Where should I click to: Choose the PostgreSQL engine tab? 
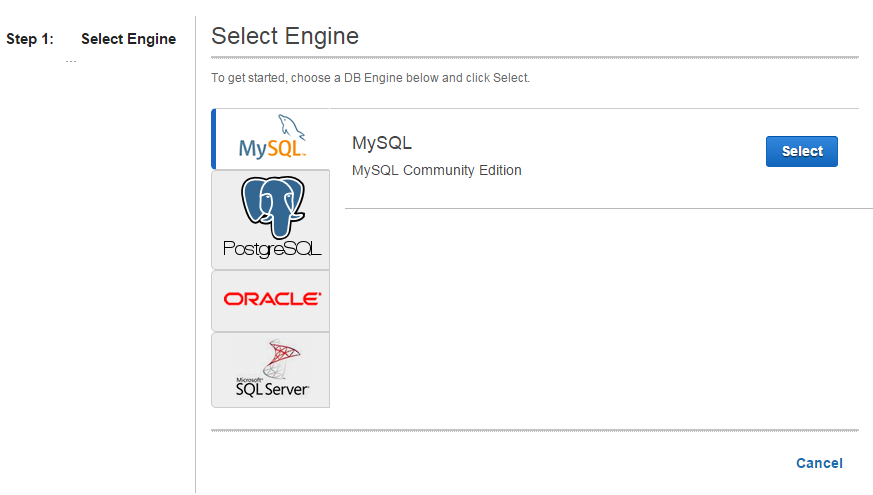click(271, 220)
